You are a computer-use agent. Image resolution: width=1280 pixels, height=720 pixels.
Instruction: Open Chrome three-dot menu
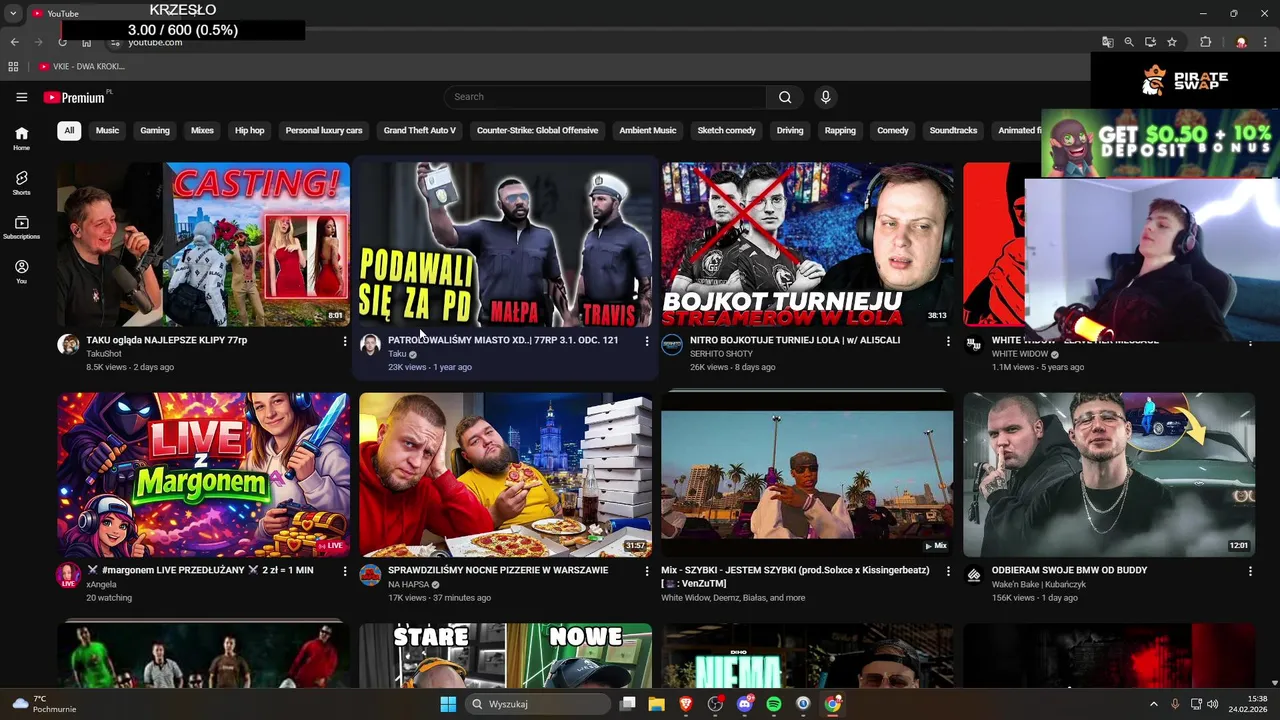coord(1267,42)
